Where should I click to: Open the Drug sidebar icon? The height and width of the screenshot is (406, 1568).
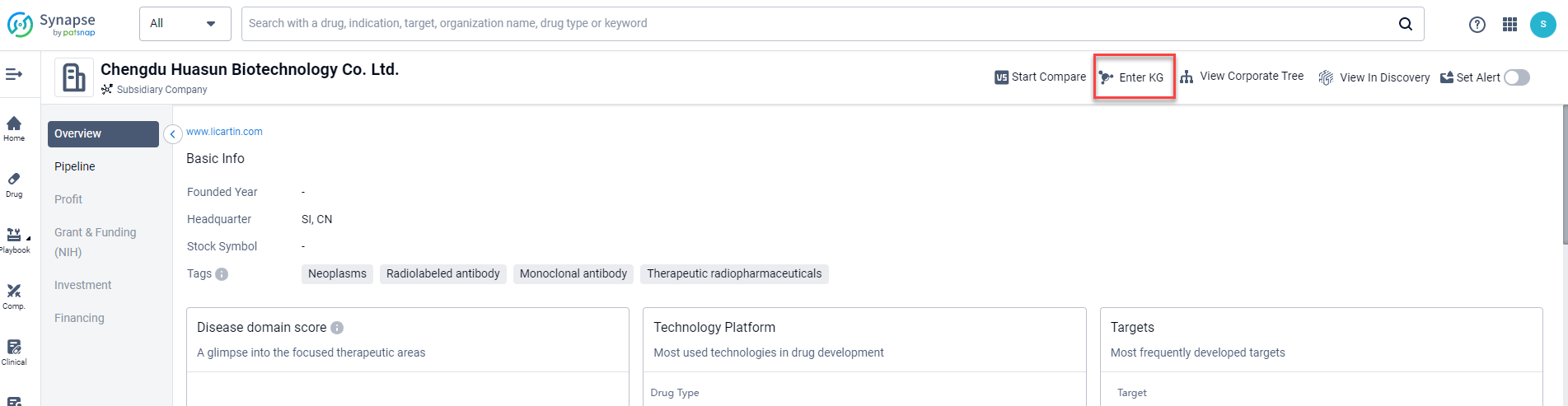[14, 184]
